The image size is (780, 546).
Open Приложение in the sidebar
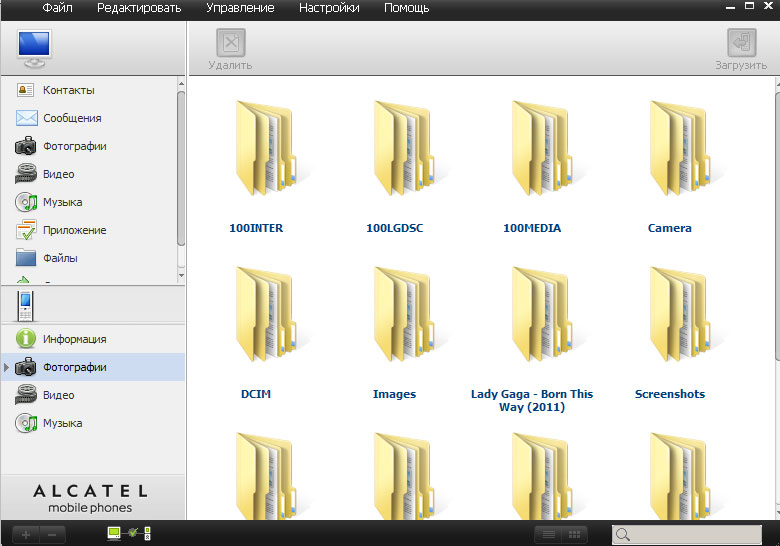point(74,230)
